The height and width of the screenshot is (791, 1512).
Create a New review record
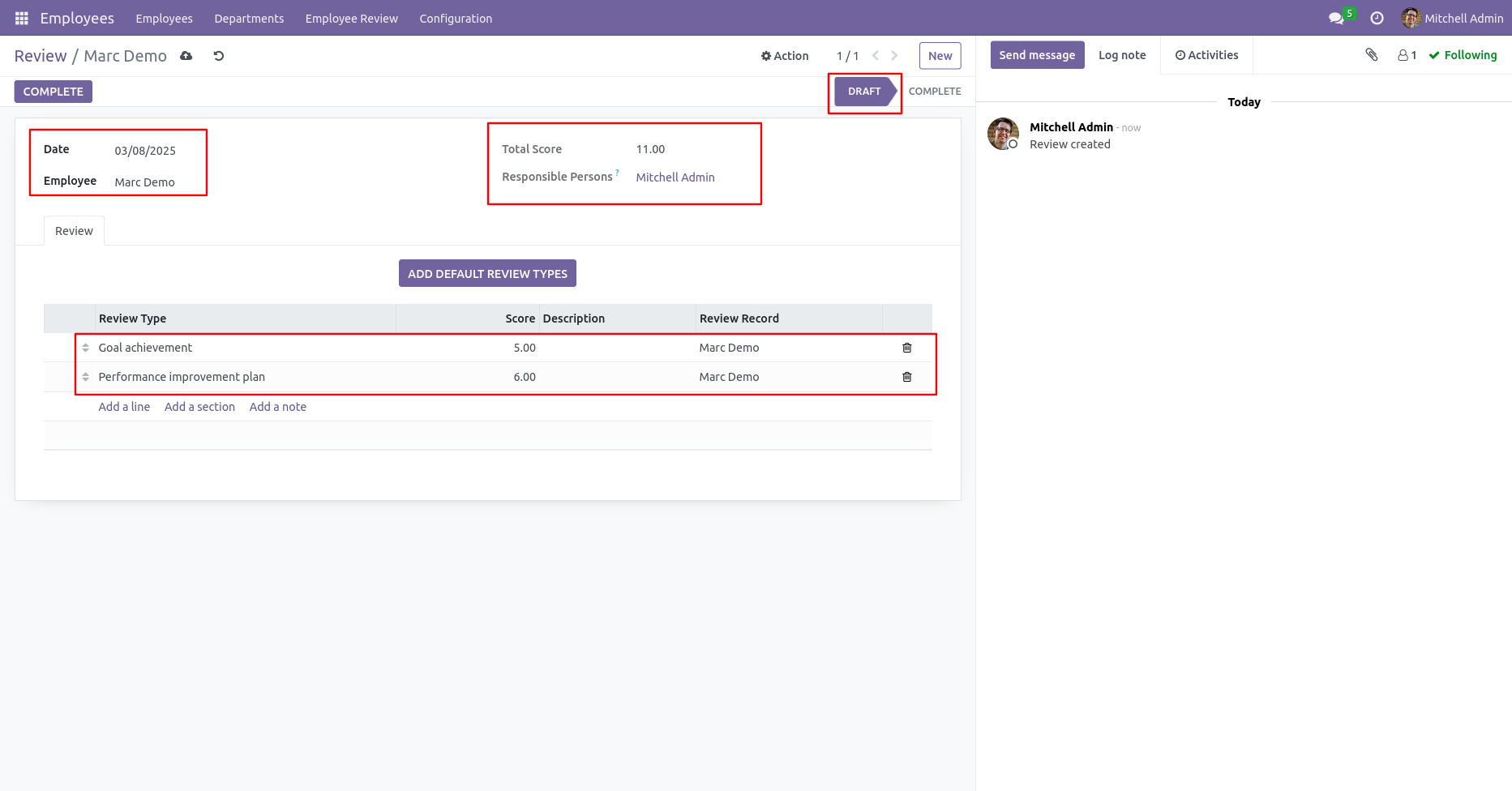pyautogui.click(x=940, y=56)
